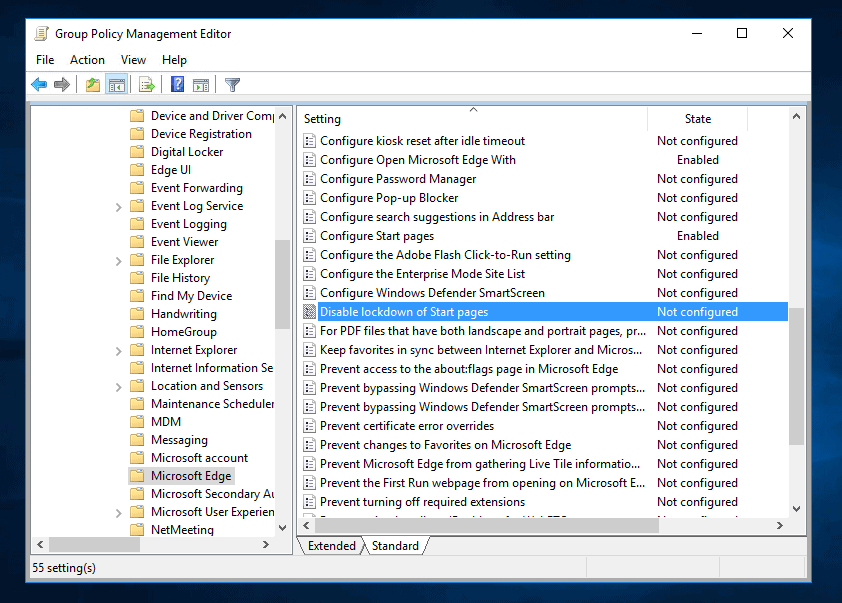Click the tree pane scroll left arrow

40,544
